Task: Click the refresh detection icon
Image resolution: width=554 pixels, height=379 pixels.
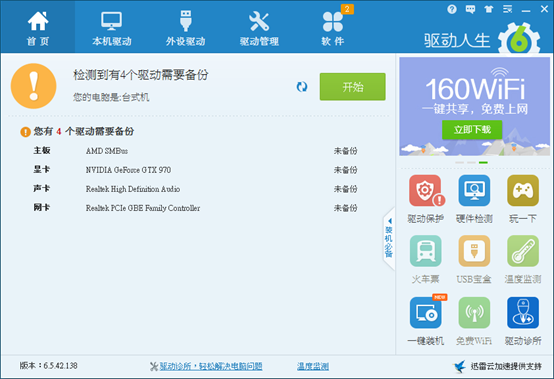Action: click(x=302, y=87)
